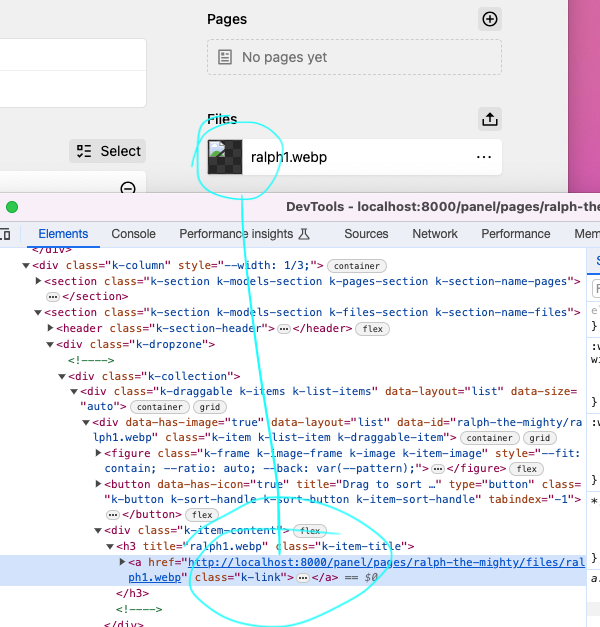Click the flex badge on k-item-content div

point(310,531)
